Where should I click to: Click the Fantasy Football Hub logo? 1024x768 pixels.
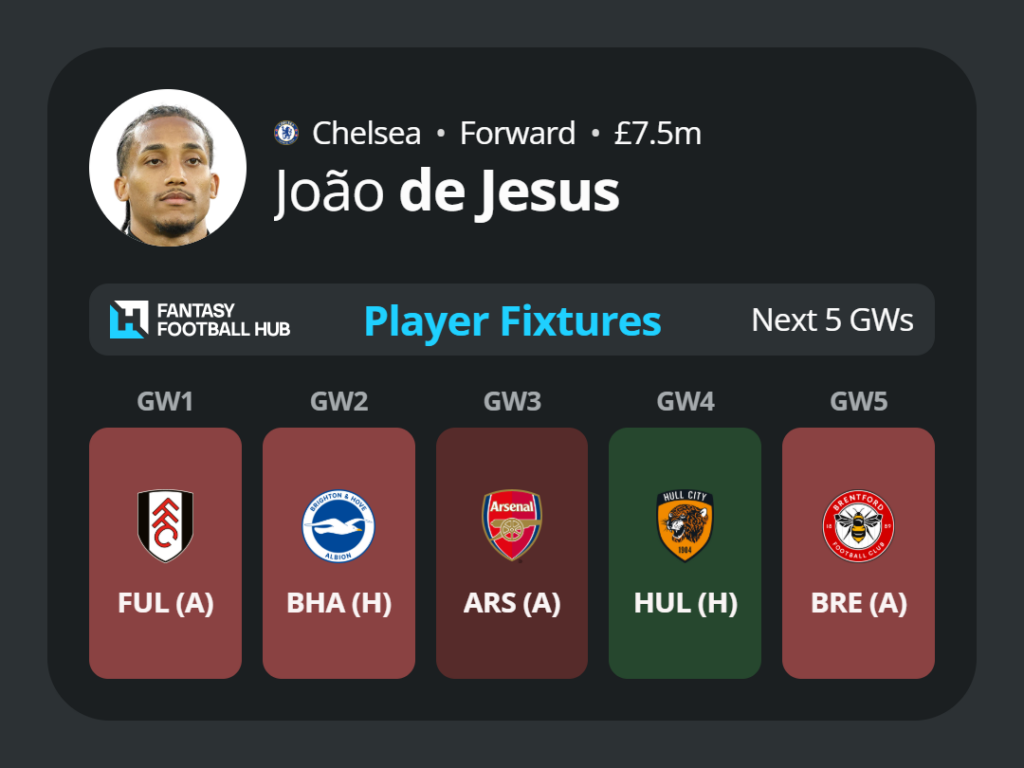coord(200,320)
